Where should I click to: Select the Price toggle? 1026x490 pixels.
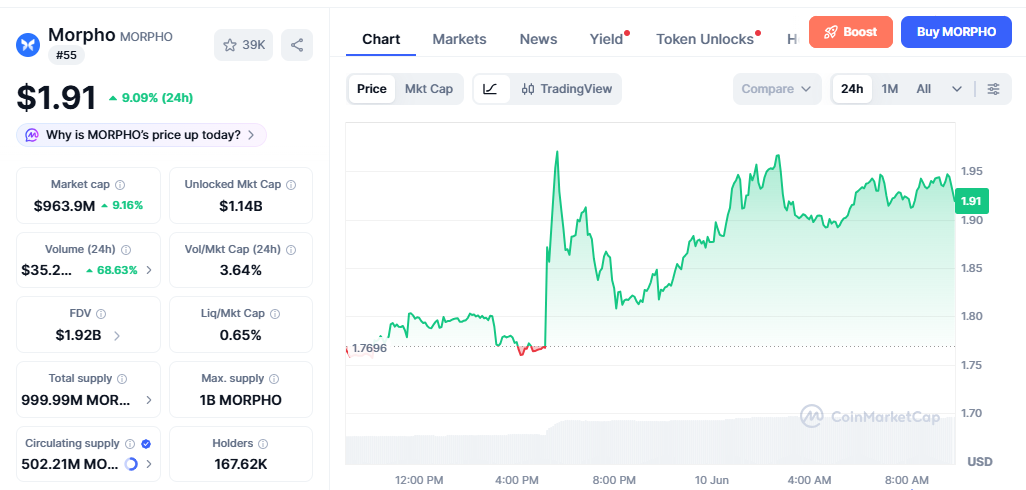(372, 89)
